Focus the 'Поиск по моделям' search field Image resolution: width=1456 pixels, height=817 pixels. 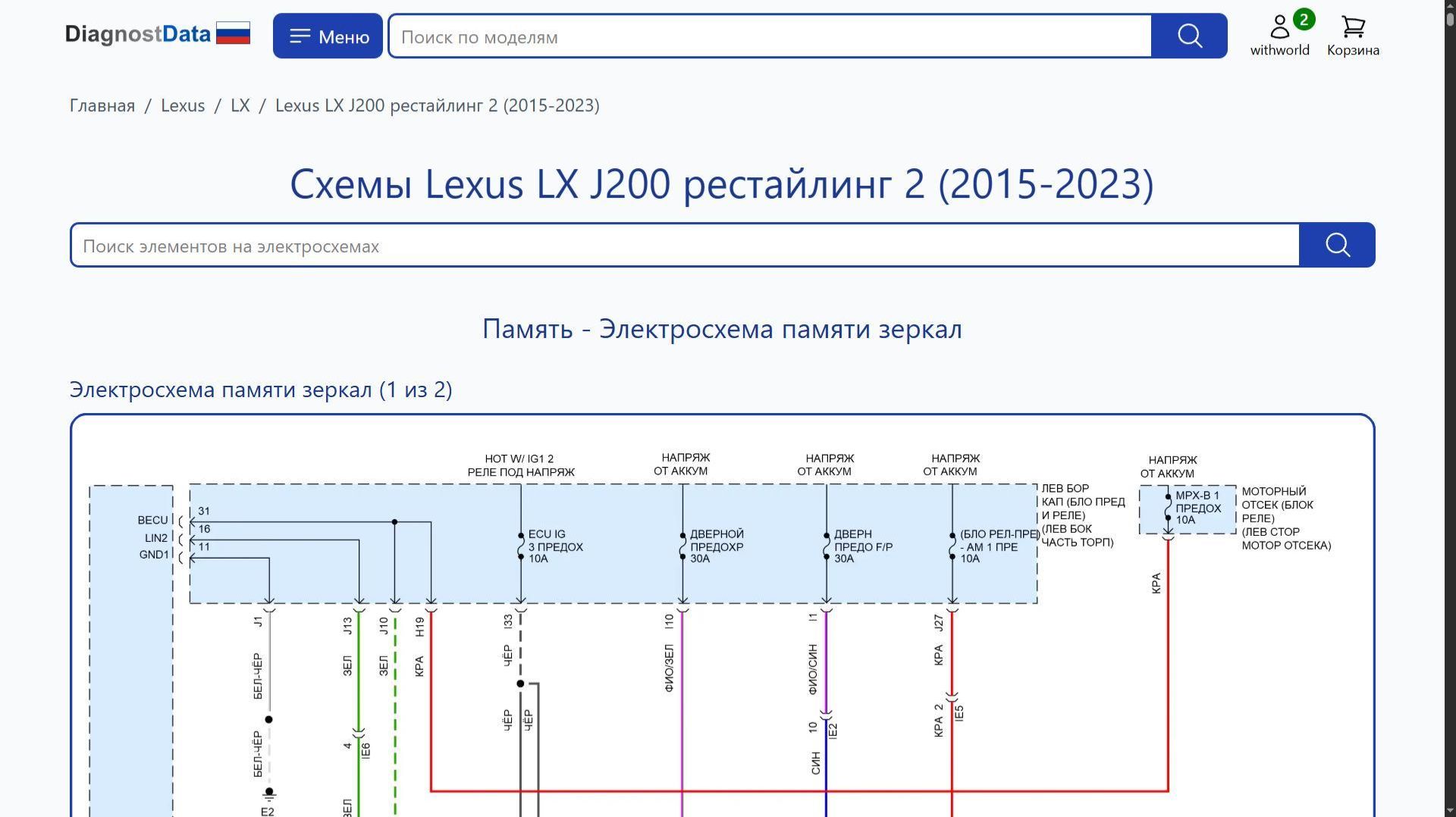pyautogui.click(x=770, y=36)
